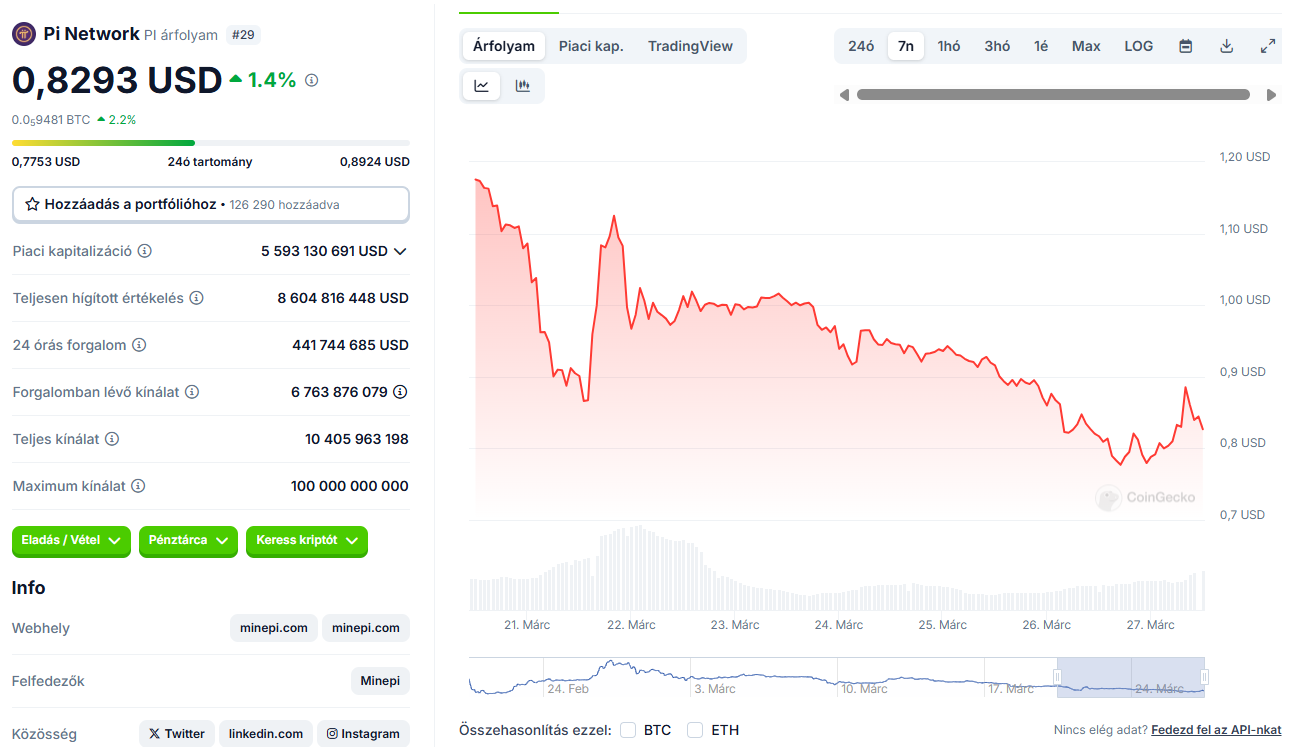Toggle LOG scale on chart
Viewport: 1299px width, 751px height.
(1138, 46)
